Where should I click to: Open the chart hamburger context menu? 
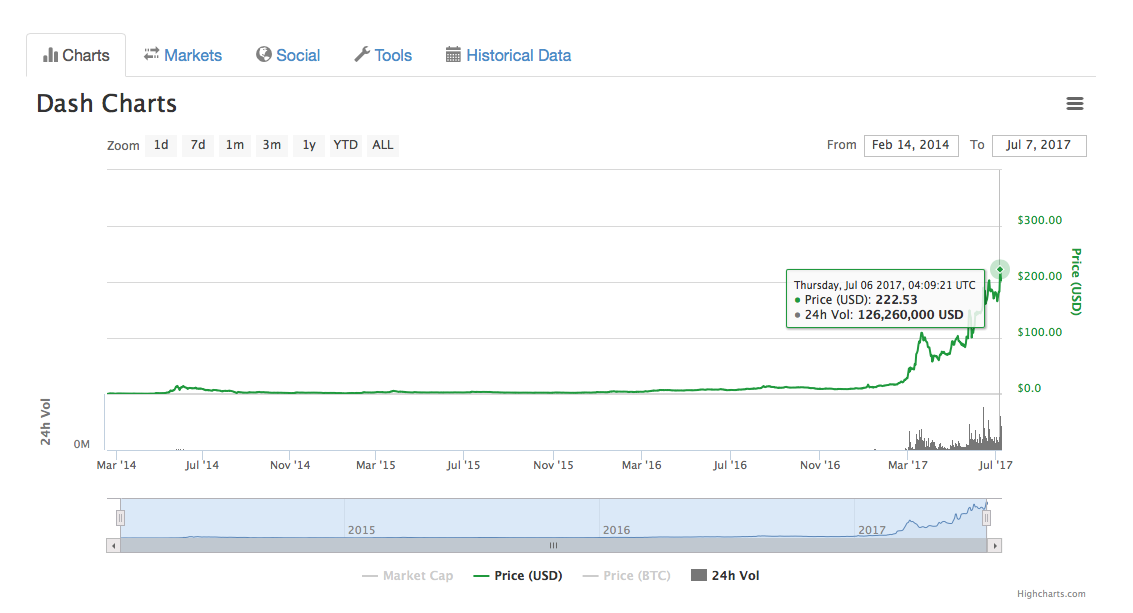pos(1074,103)
